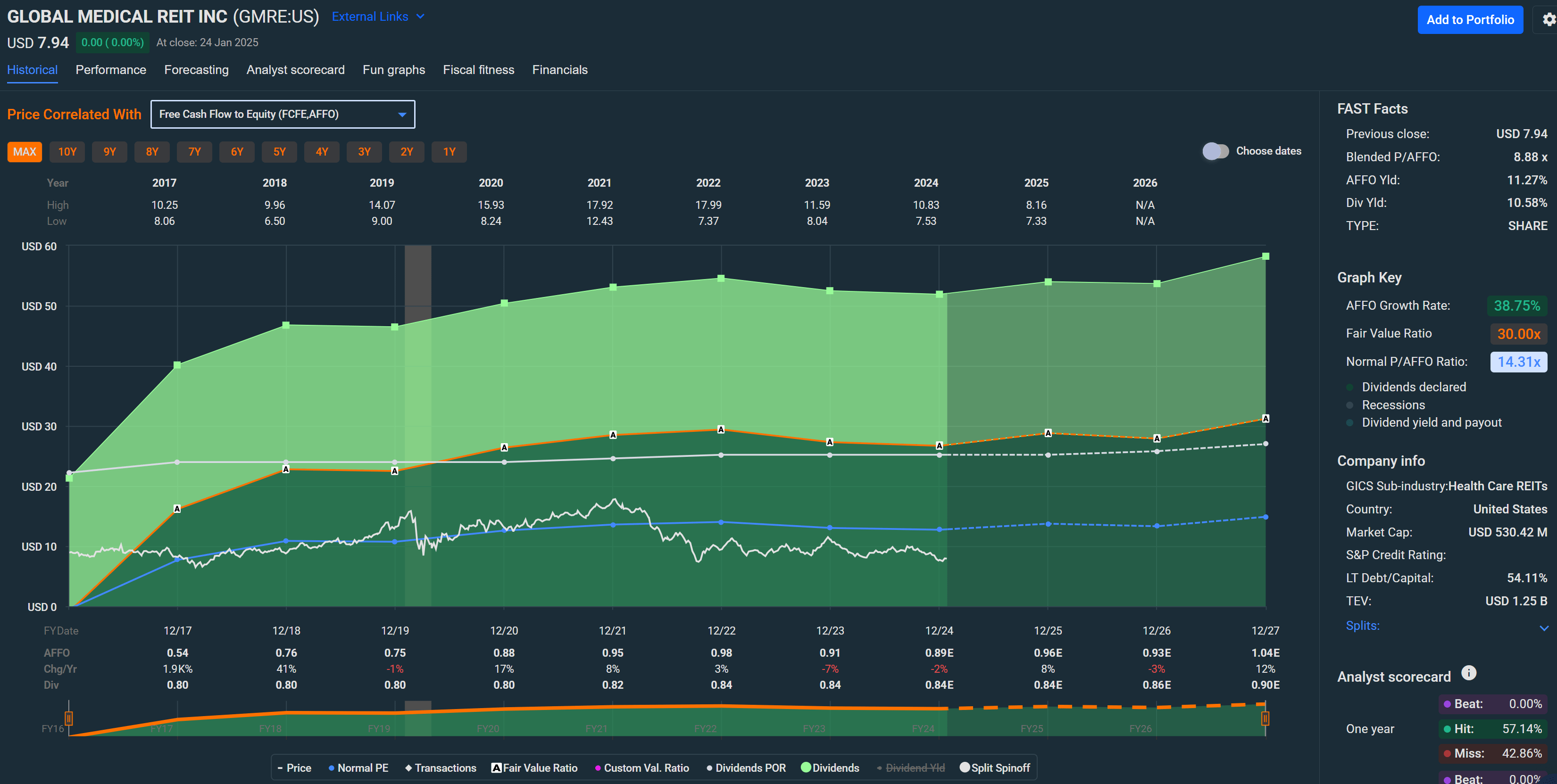Screen dimensions: 1557x784
Task: Click the Add to Portfolio button
Action: pyautogui.click(x=1471, y=19)
